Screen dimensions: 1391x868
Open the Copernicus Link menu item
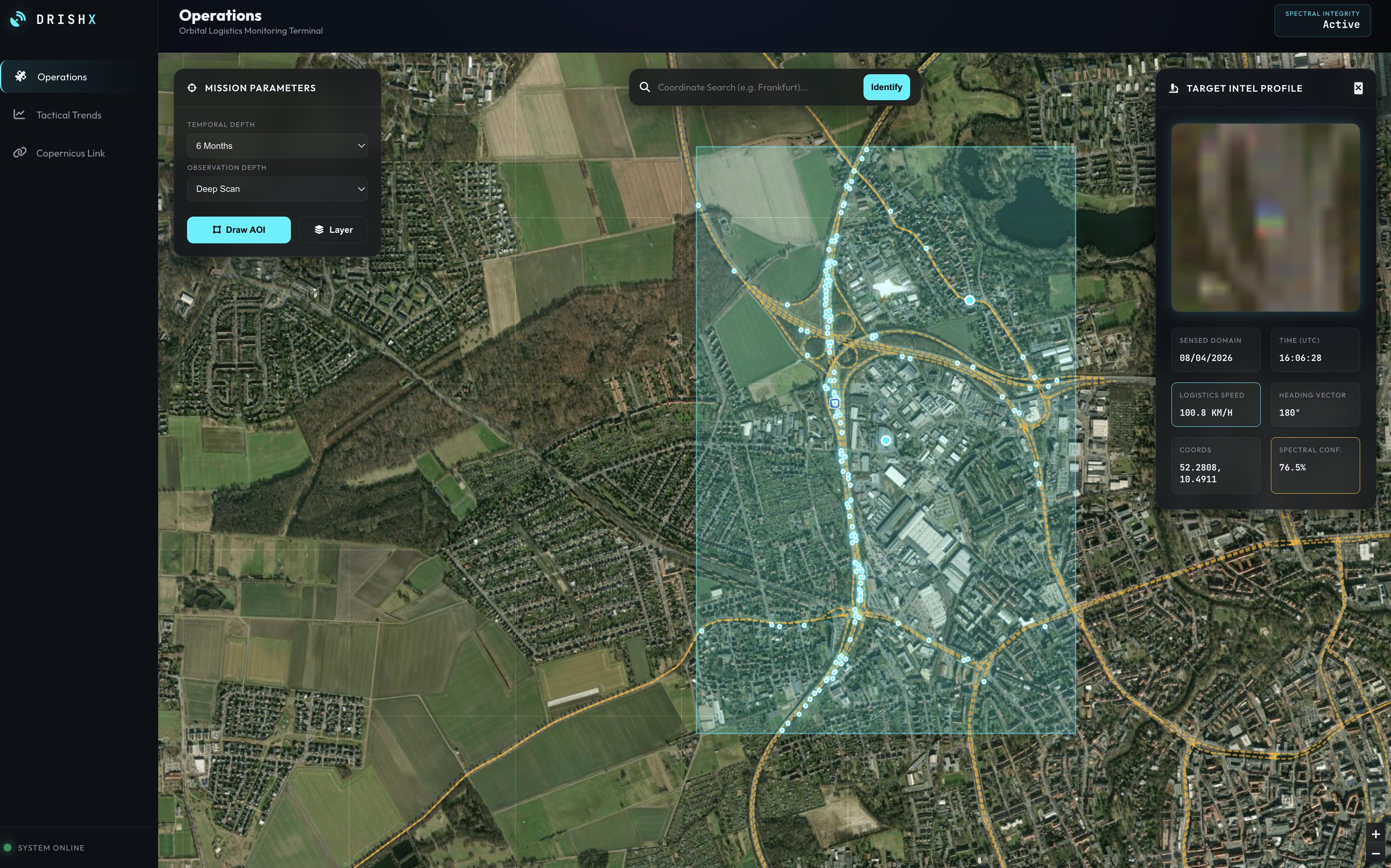(70, 153)
